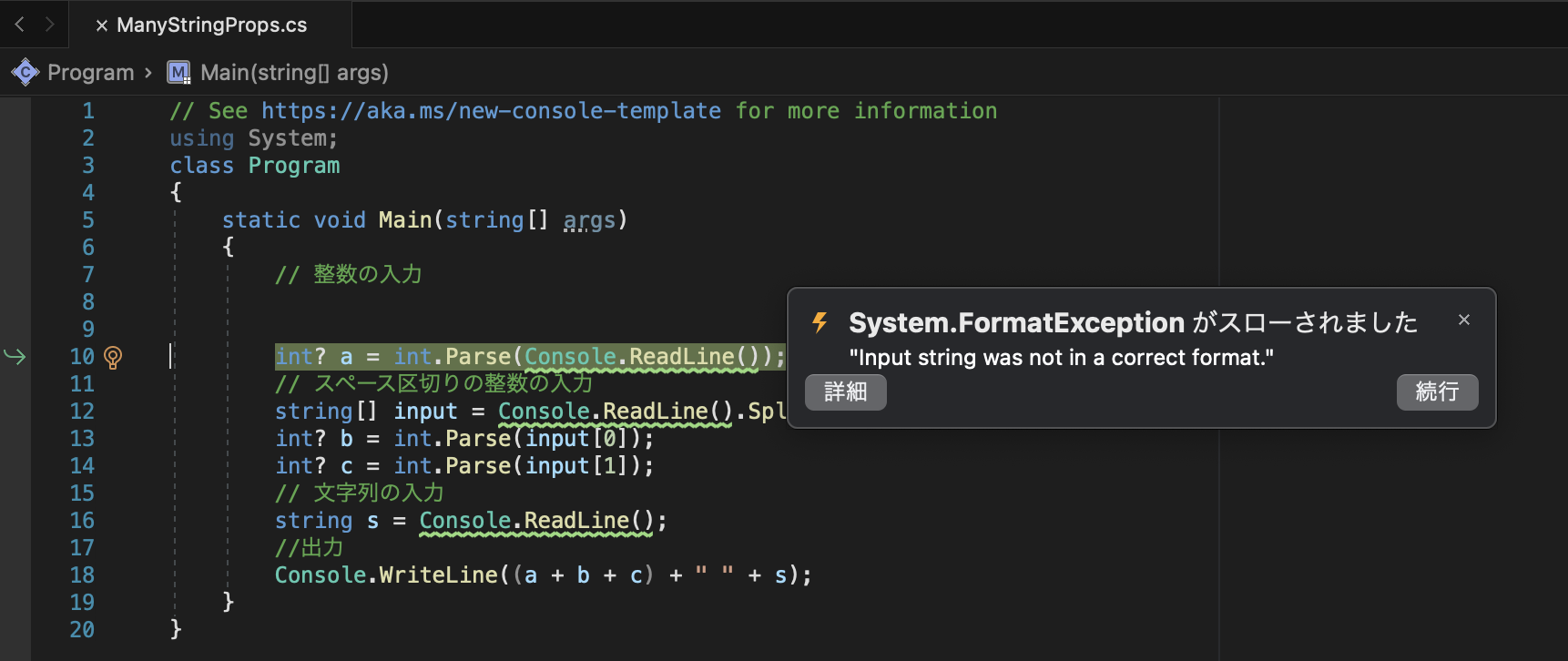Image resolution: width=1568 pixels, height=661 pixels.
Task: Click line number 18 in gutter
Action: click(x=82, y=575)
